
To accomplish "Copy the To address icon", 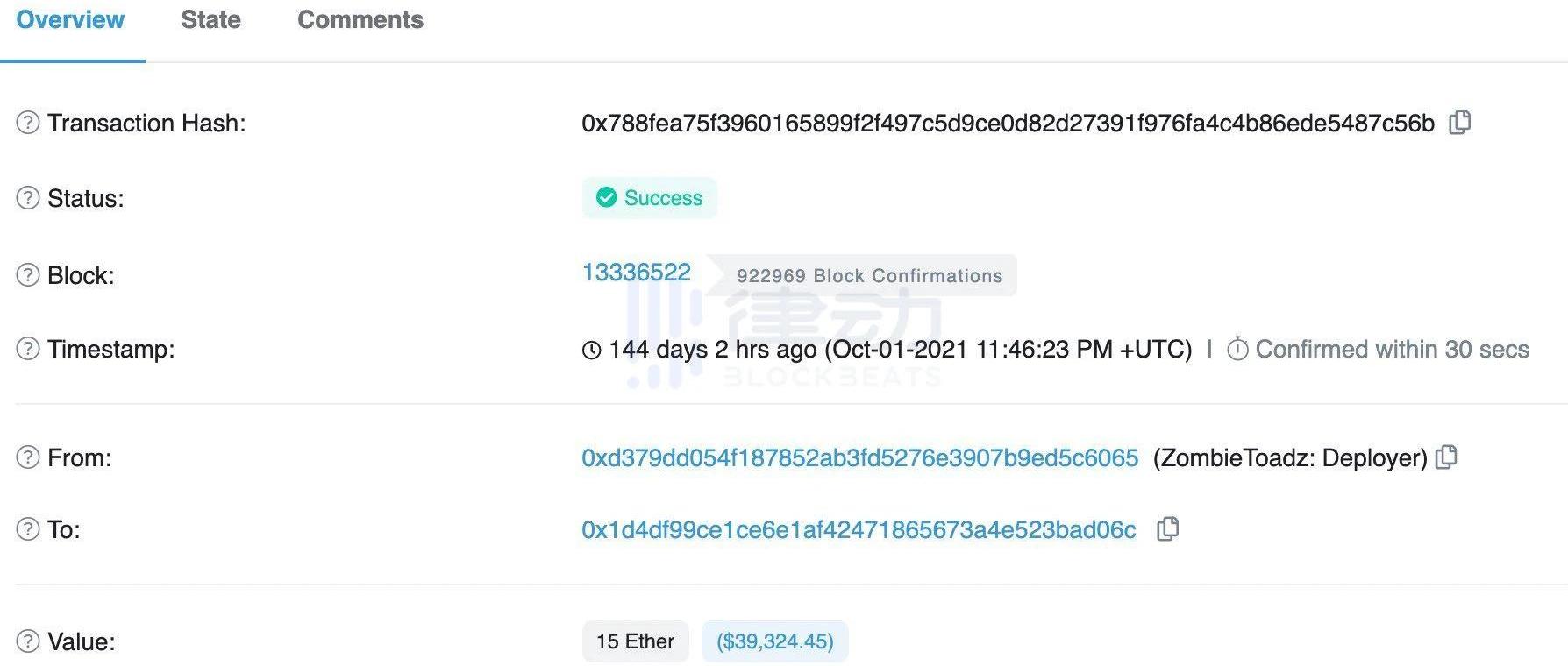I will click(1167, 529).
